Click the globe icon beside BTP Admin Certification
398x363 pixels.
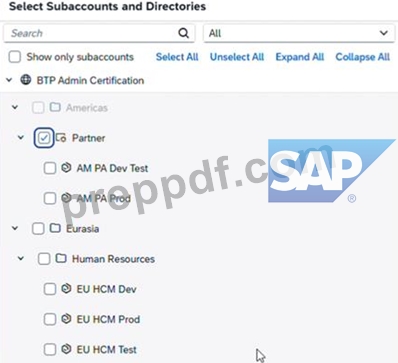click(x=26, y=80)
